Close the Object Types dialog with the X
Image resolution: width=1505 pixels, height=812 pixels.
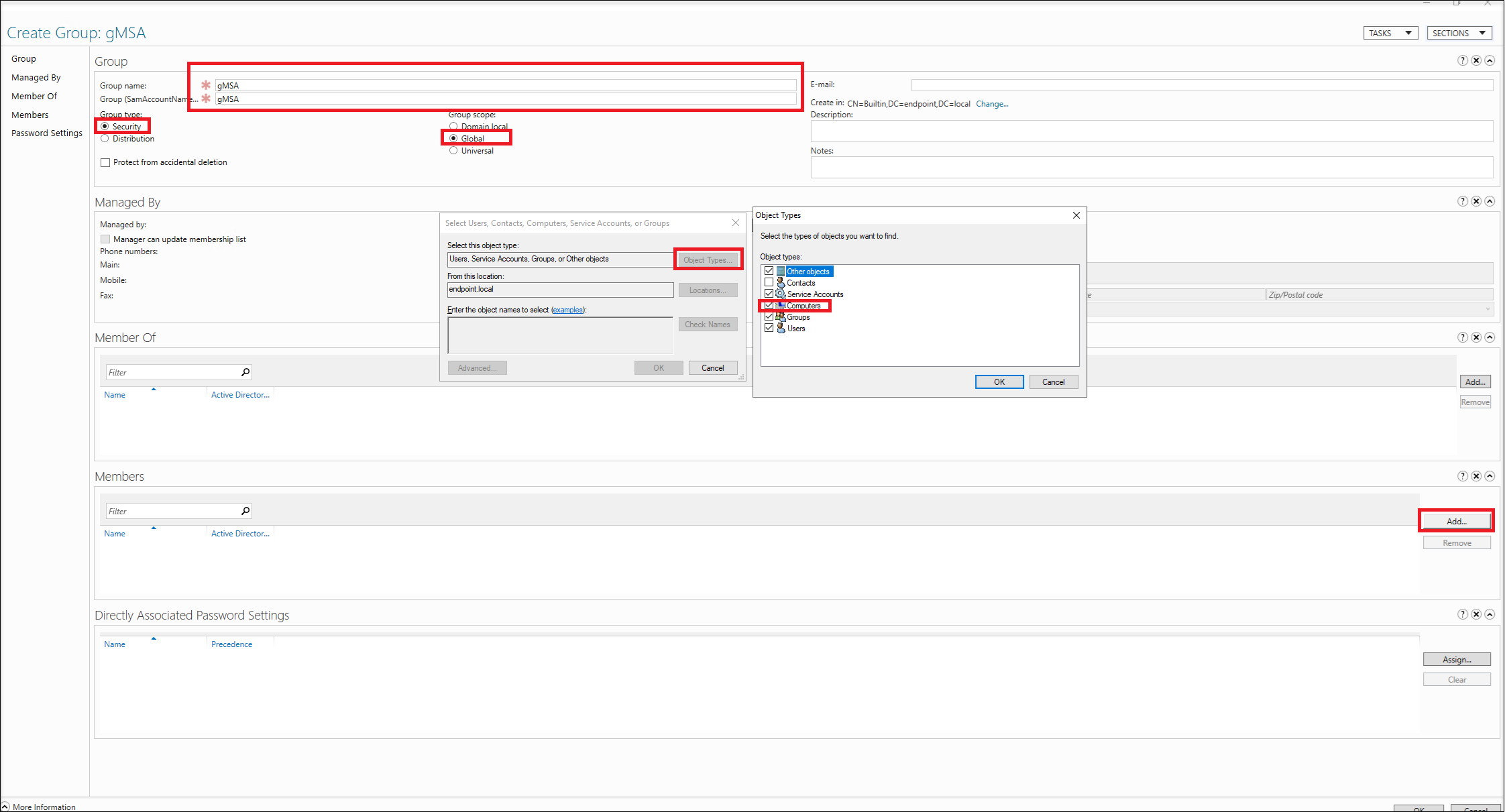tap(1076, 215)
